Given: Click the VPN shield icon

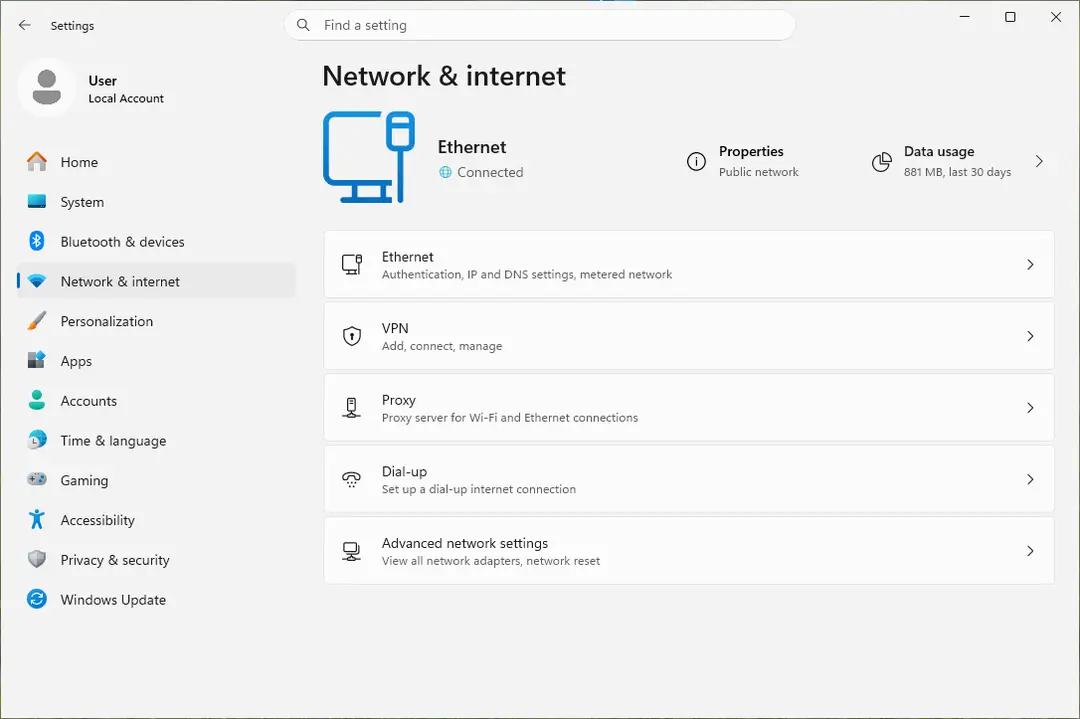Looking at the screenshot, I should (352, 336).
